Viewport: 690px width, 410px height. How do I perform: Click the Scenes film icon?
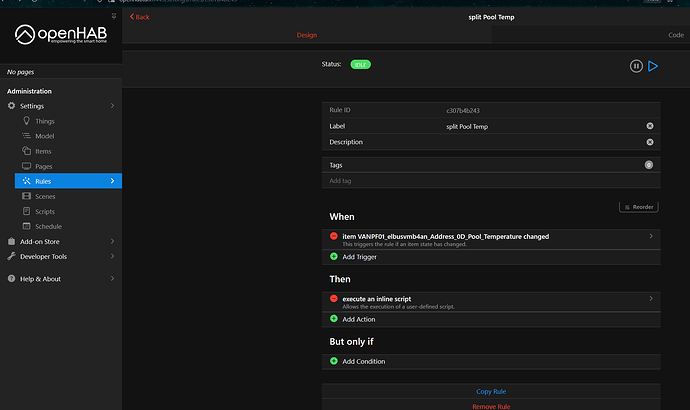coord(26,196)
